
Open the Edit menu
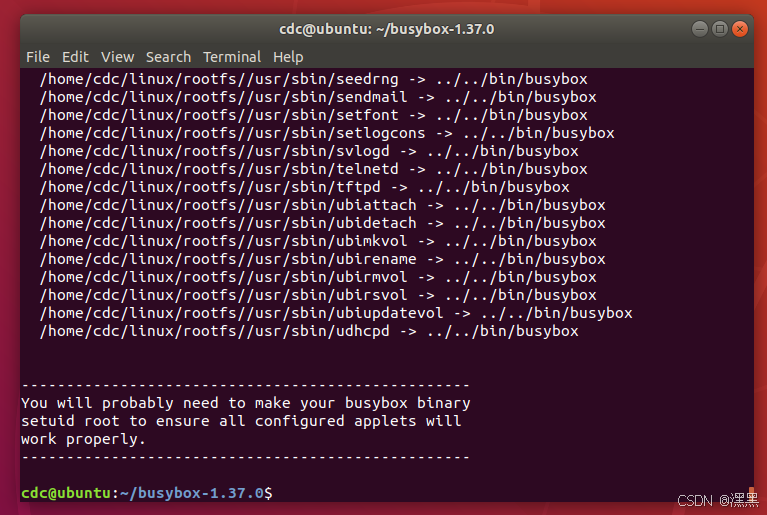pos(75,57)
